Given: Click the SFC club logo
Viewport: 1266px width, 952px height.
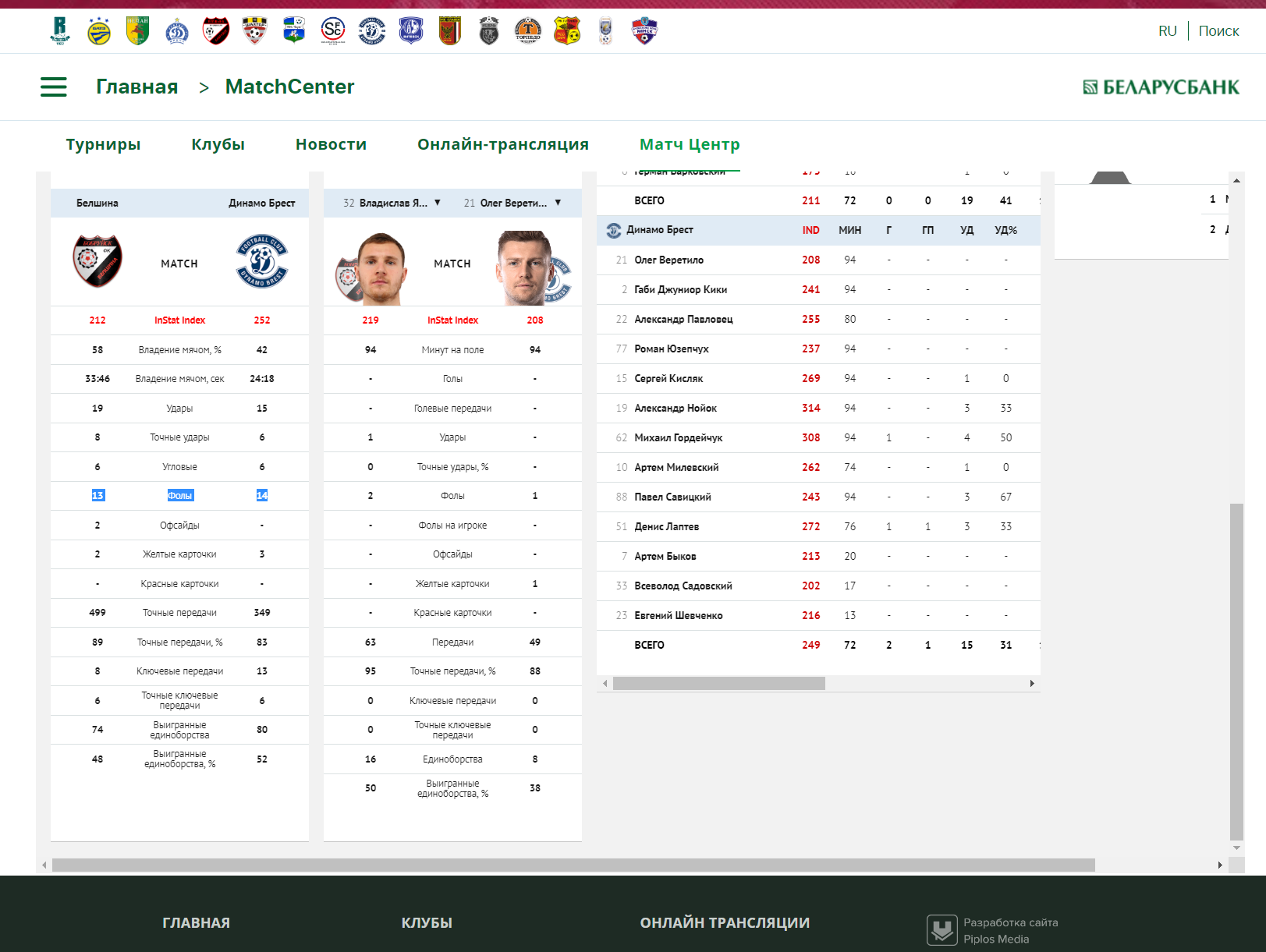Looking at the screenshot, I should [333, 31].
